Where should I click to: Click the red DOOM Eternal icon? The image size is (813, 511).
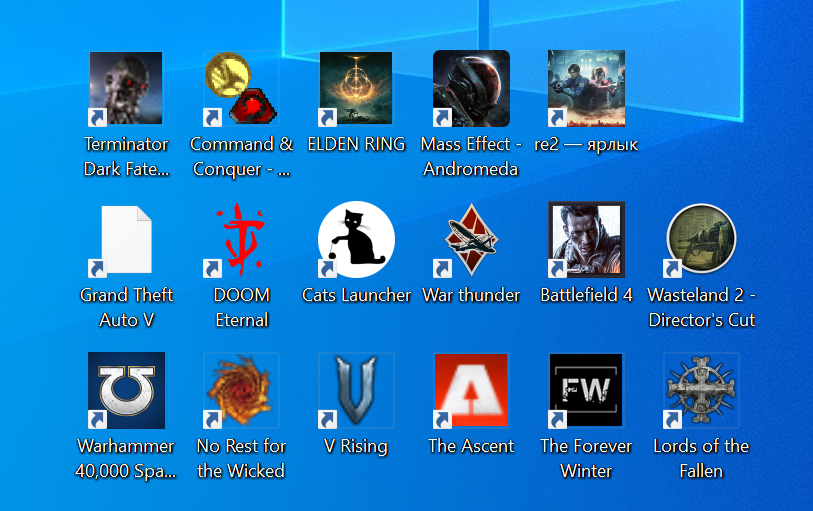tap(241, 239)
